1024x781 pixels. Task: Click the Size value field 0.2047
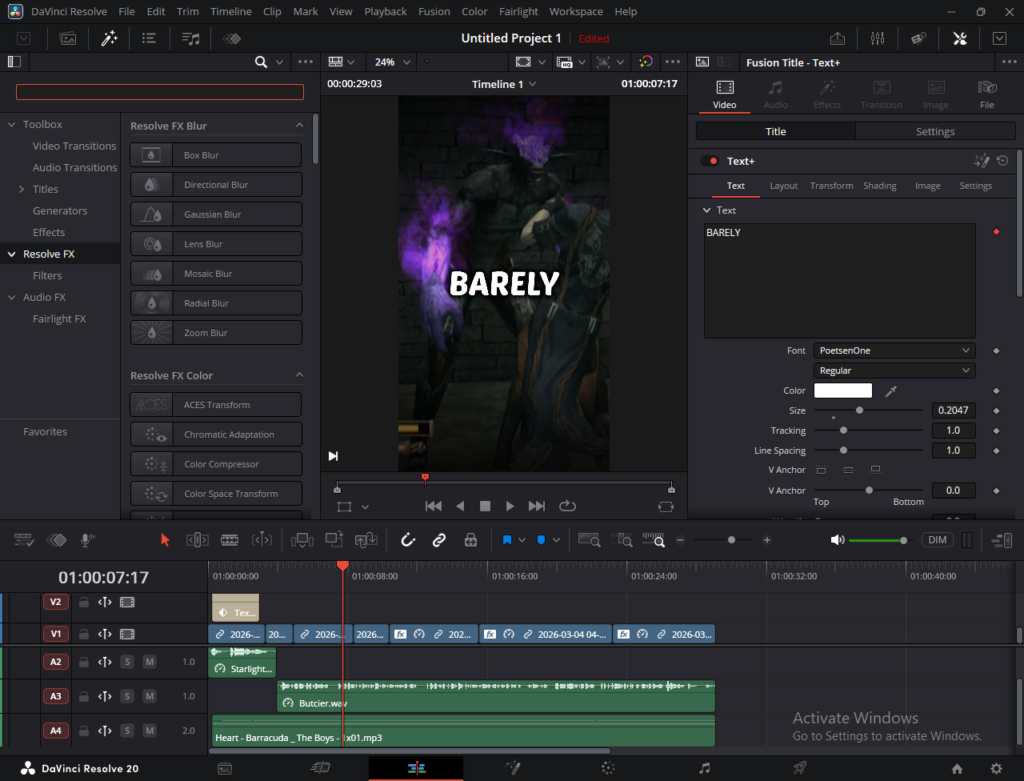[953, 410]
